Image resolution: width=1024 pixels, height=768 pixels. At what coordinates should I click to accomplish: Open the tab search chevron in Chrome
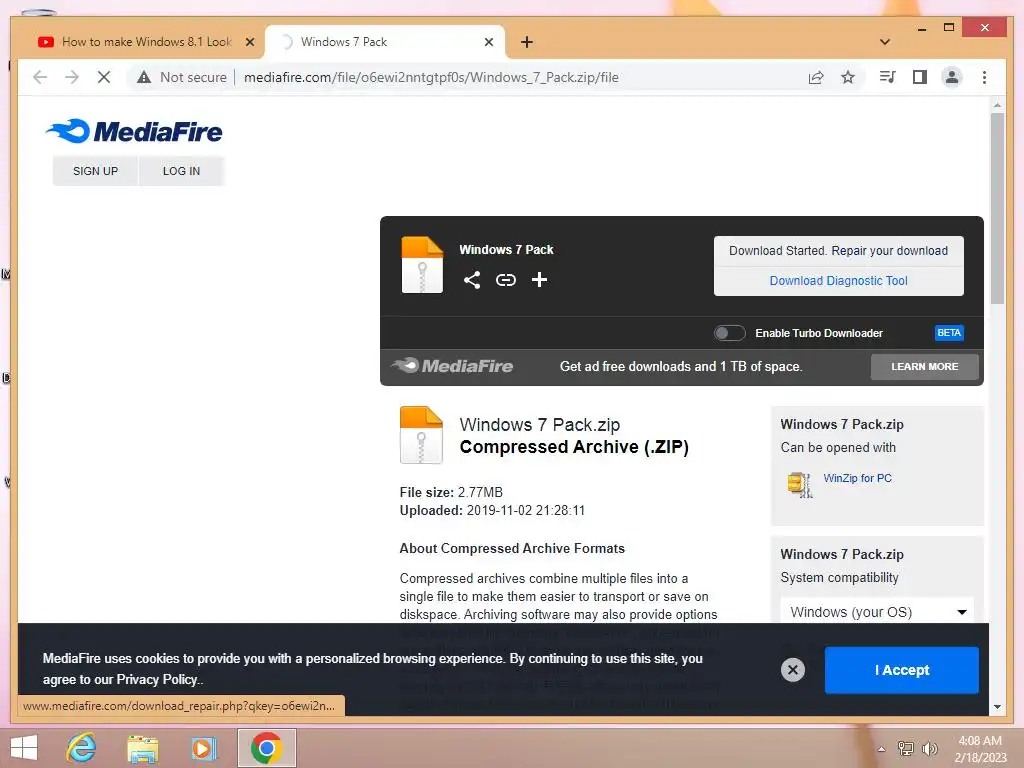point(885,42)
